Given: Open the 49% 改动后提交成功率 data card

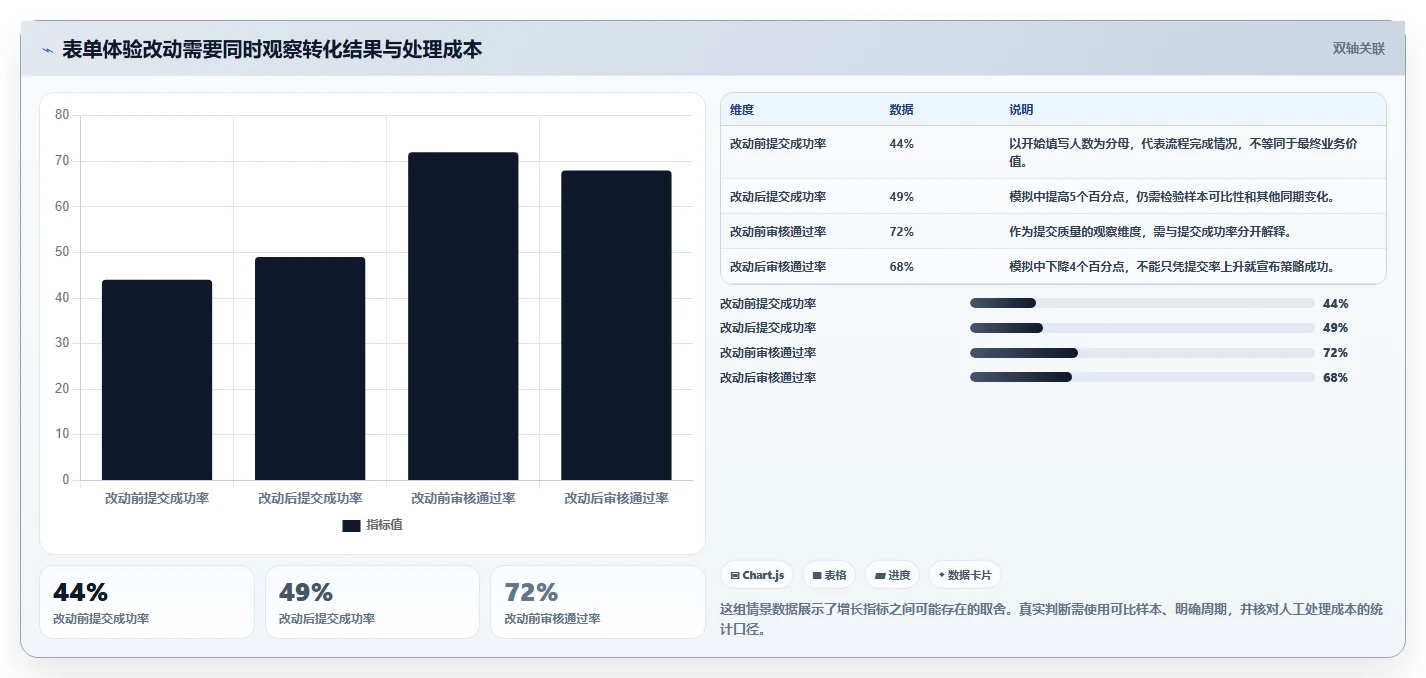Looking at the screenshot, I should 372,602.
